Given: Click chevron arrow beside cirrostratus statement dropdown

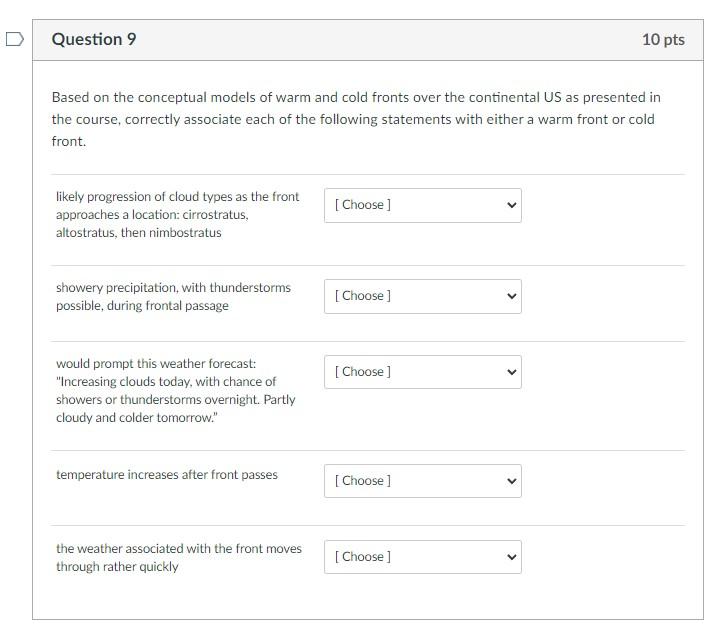Looking at the screenshot, I should 511,205.
